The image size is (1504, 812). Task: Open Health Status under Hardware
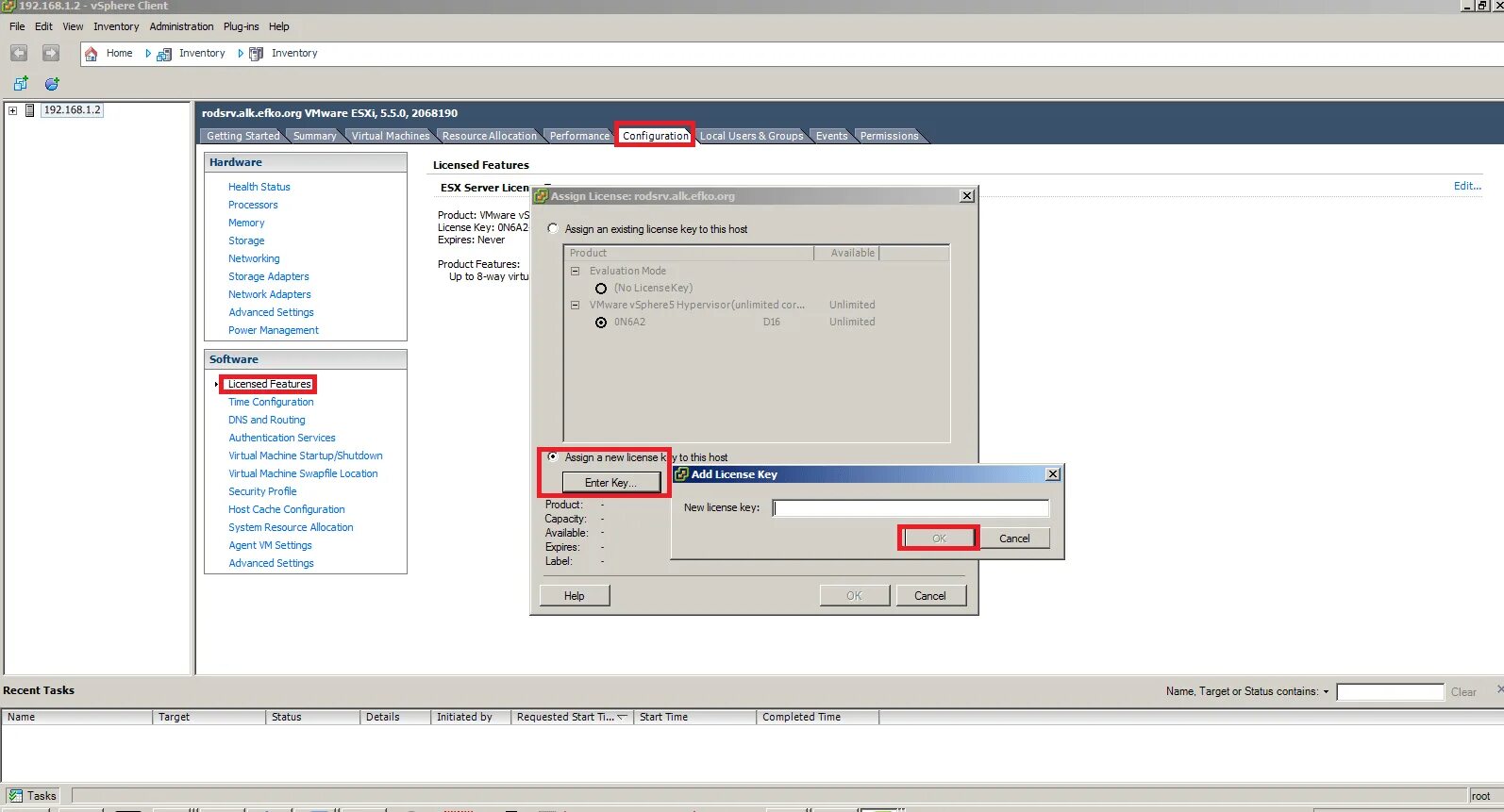pyautogui.click(x=259, y=187)
